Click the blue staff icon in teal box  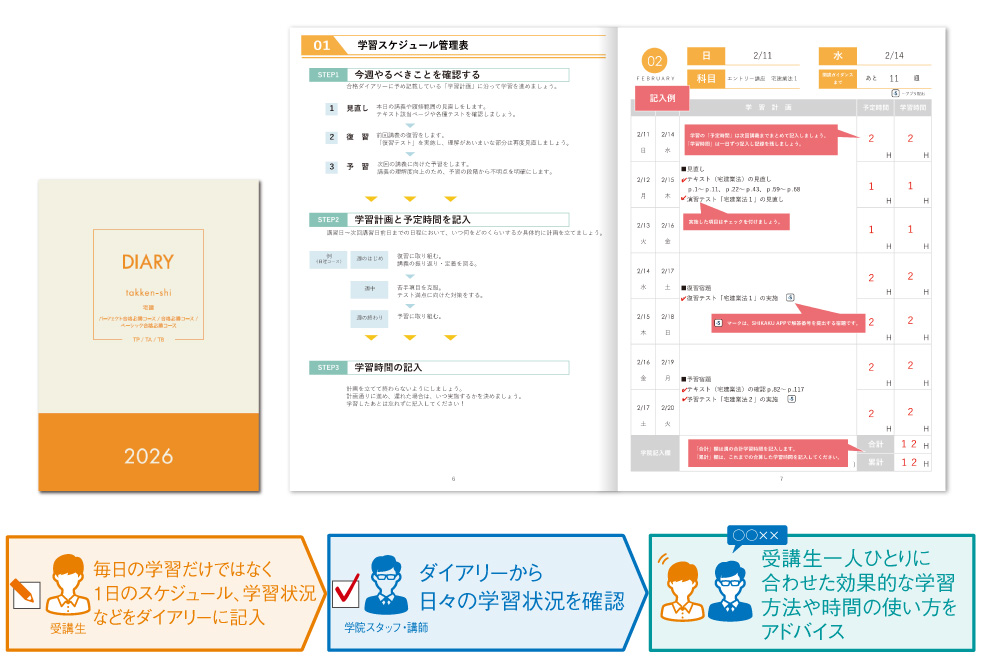point(730,591)
